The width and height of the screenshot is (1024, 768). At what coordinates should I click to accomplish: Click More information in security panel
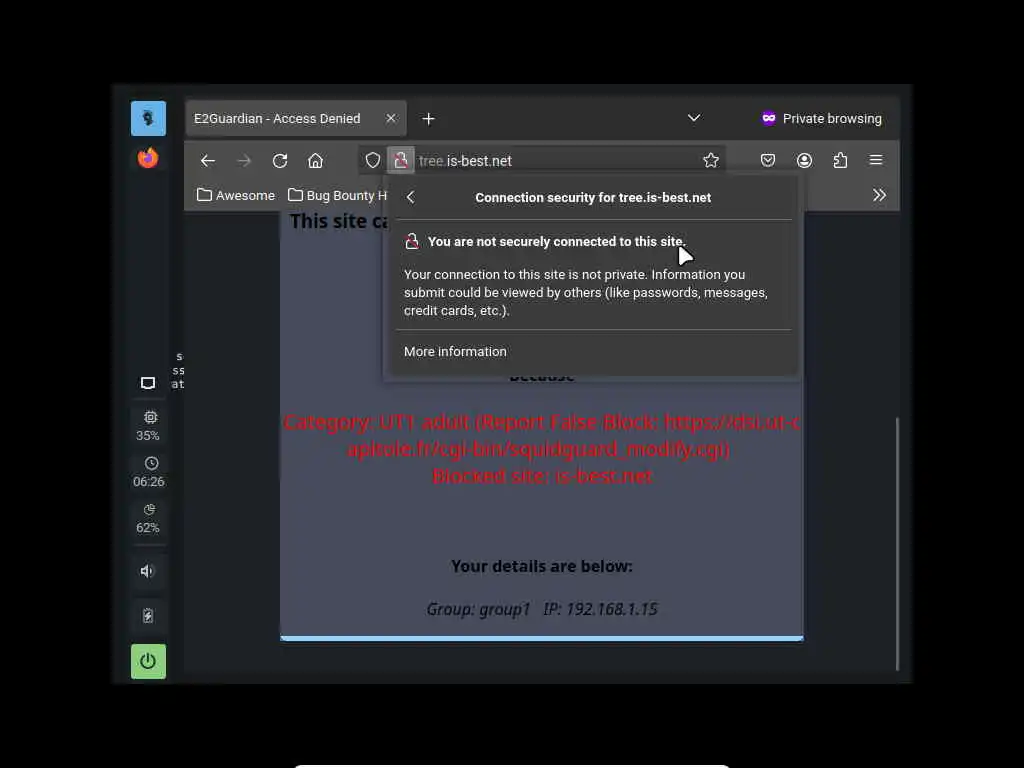tap(455, 351)
